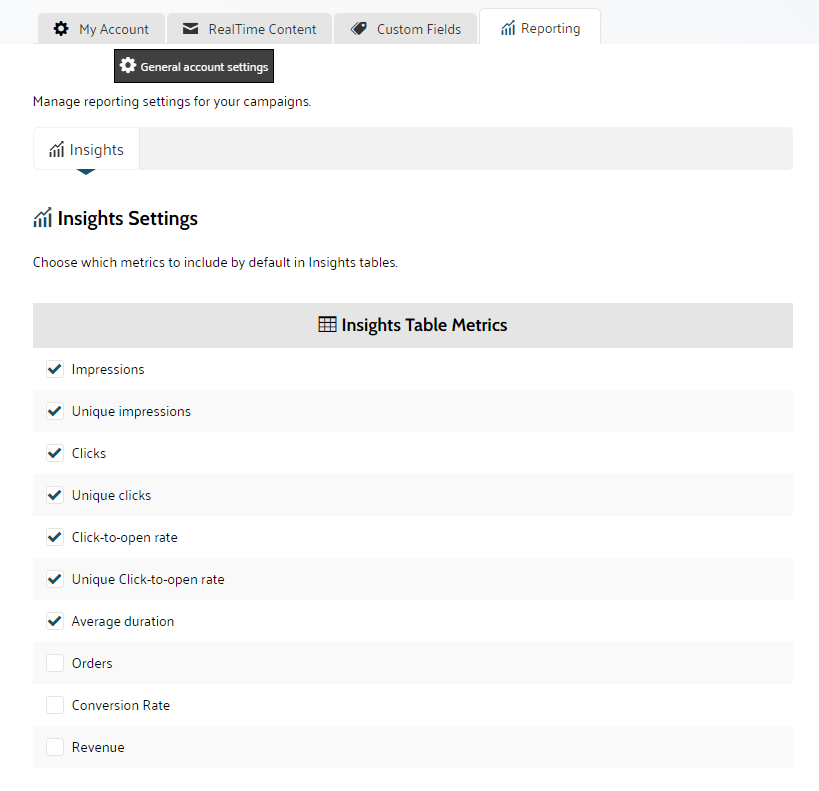This screenshot has height=791, width=819.
Task: Select the Insights sub-tab
Action: (x=87, y=150)
